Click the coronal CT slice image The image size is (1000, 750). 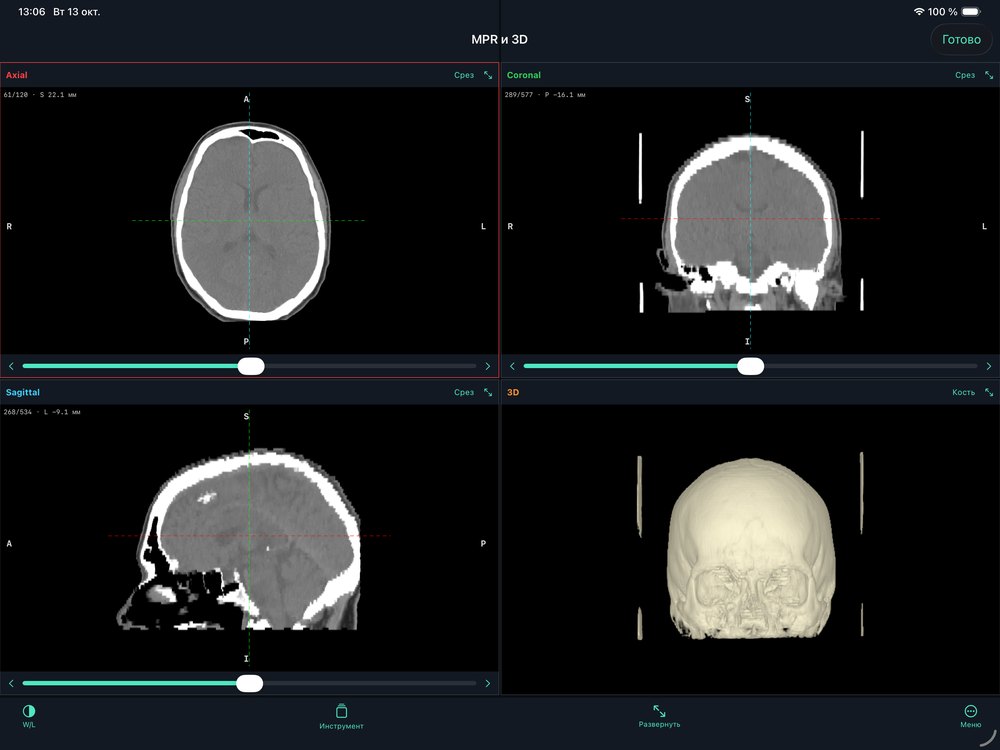pos(751,223)
